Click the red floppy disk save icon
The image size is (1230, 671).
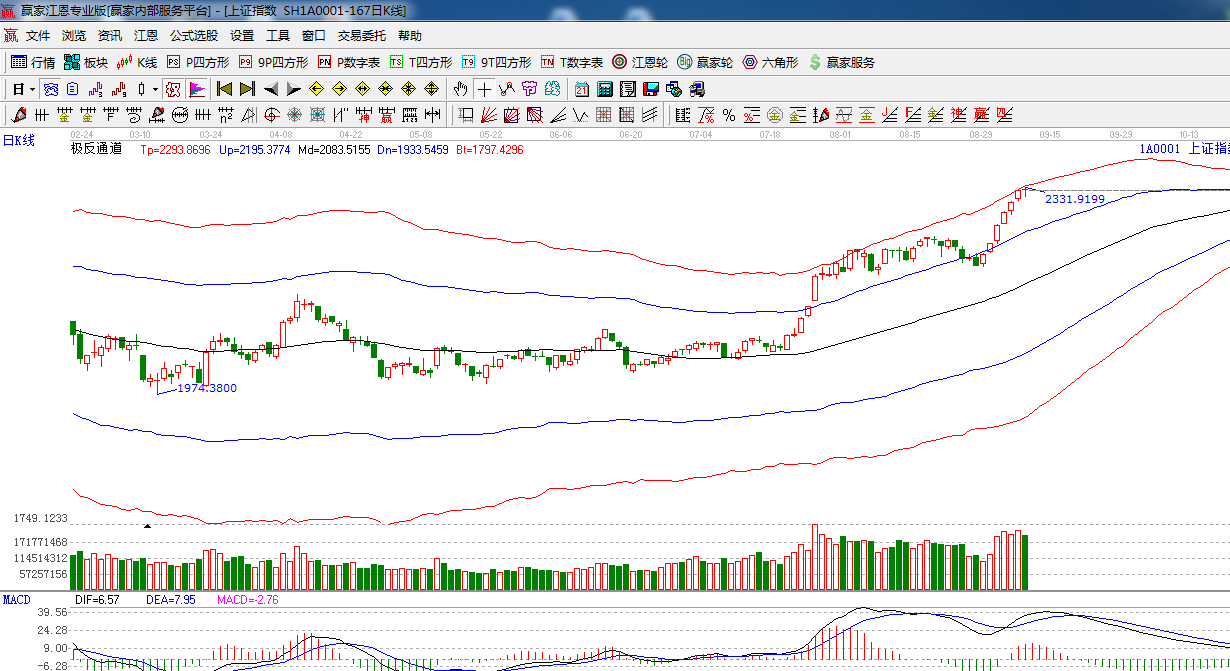click(x=650, y=89)
